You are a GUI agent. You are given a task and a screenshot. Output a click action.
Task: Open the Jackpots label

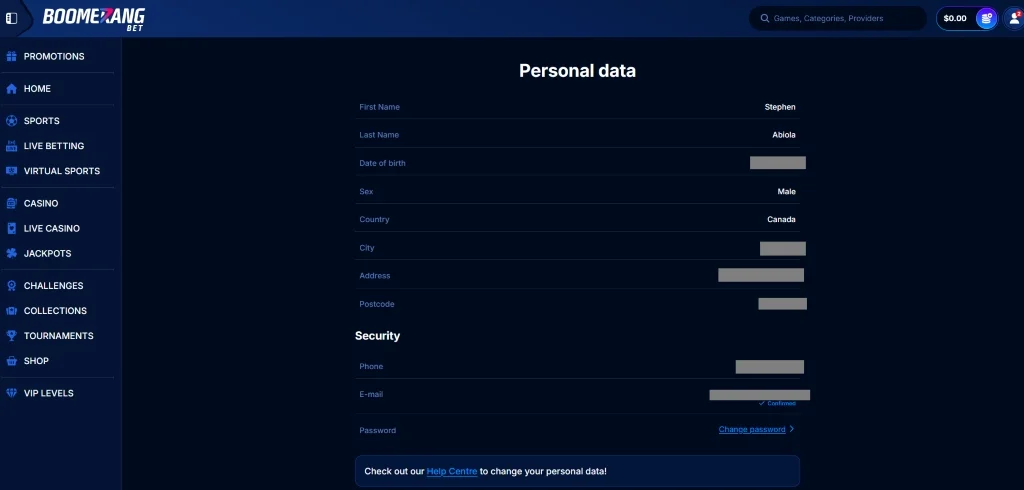point(48,253)
